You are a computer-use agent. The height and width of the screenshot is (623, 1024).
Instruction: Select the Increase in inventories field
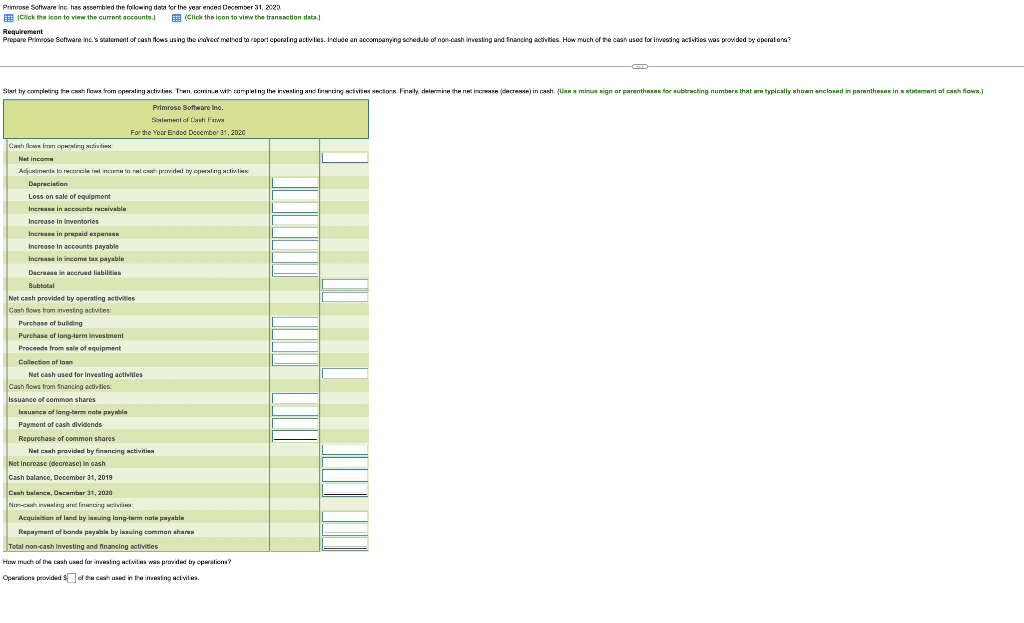pyautogui.click(x=295, y=221)
